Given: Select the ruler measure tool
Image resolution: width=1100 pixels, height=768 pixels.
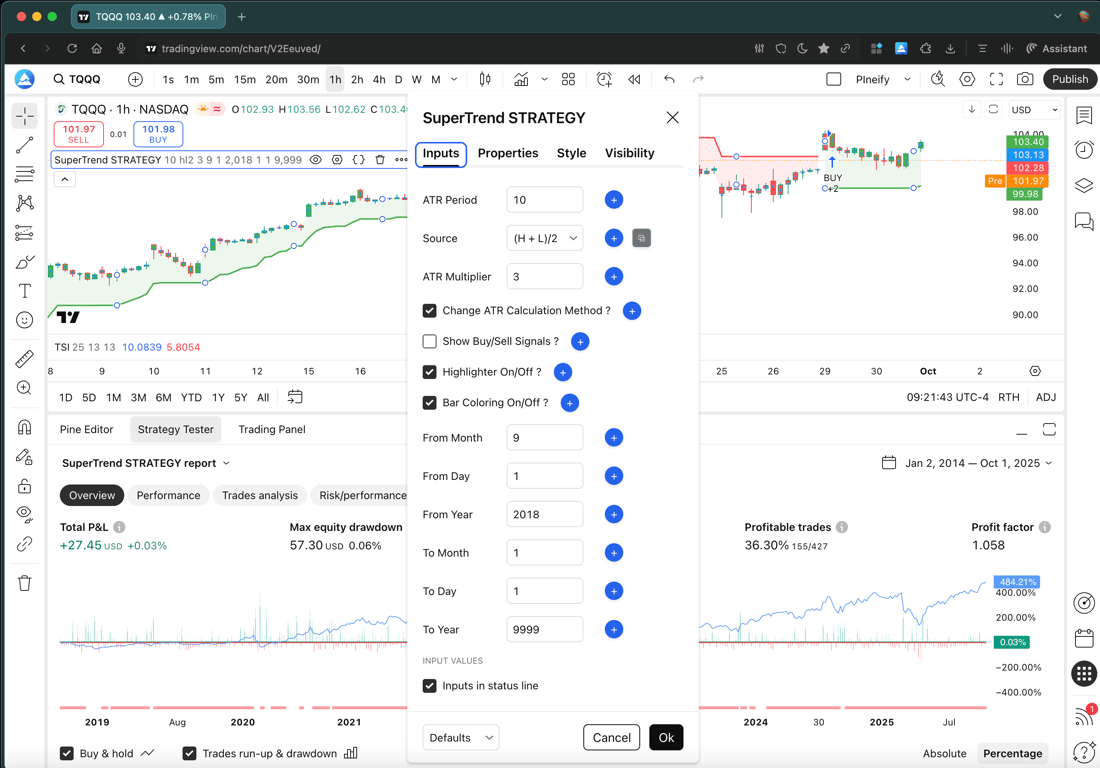Looking at the screenshot, I should click(x=25, y=358).
